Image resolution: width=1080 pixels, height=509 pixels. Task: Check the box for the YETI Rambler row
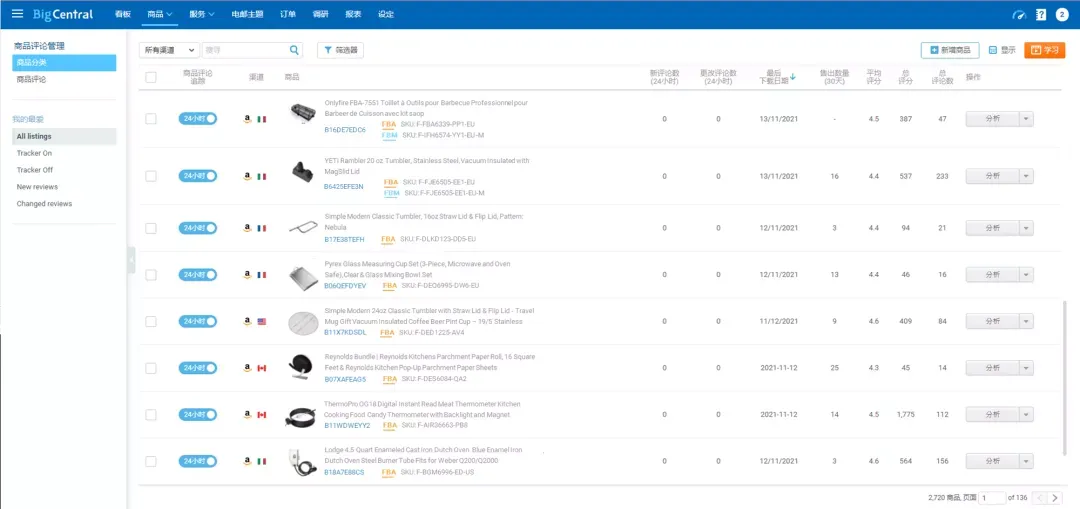click(x=151, y=176)
